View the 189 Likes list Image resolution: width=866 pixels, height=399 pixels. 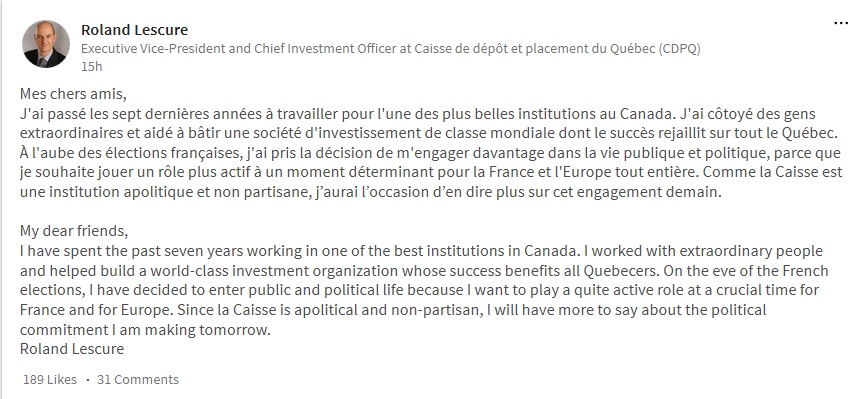pyautogui.click(x=50, y=380)
